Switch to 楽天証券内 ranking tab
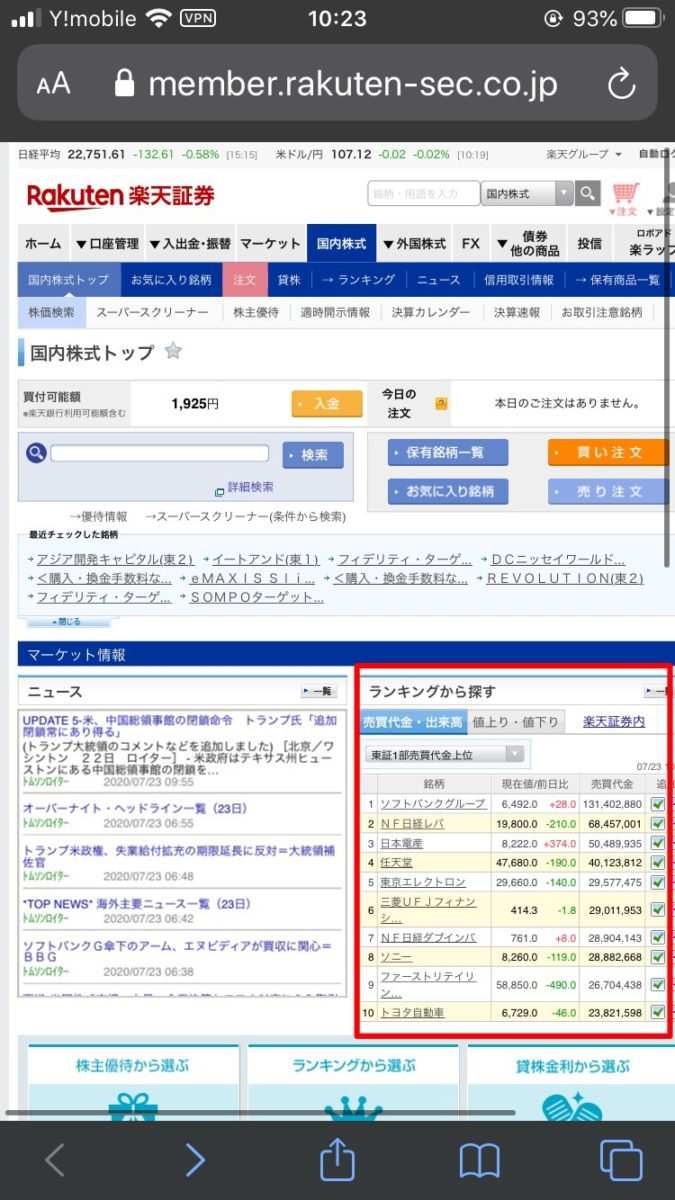The width and height of the screenshot is (675, 1200). 614,721
